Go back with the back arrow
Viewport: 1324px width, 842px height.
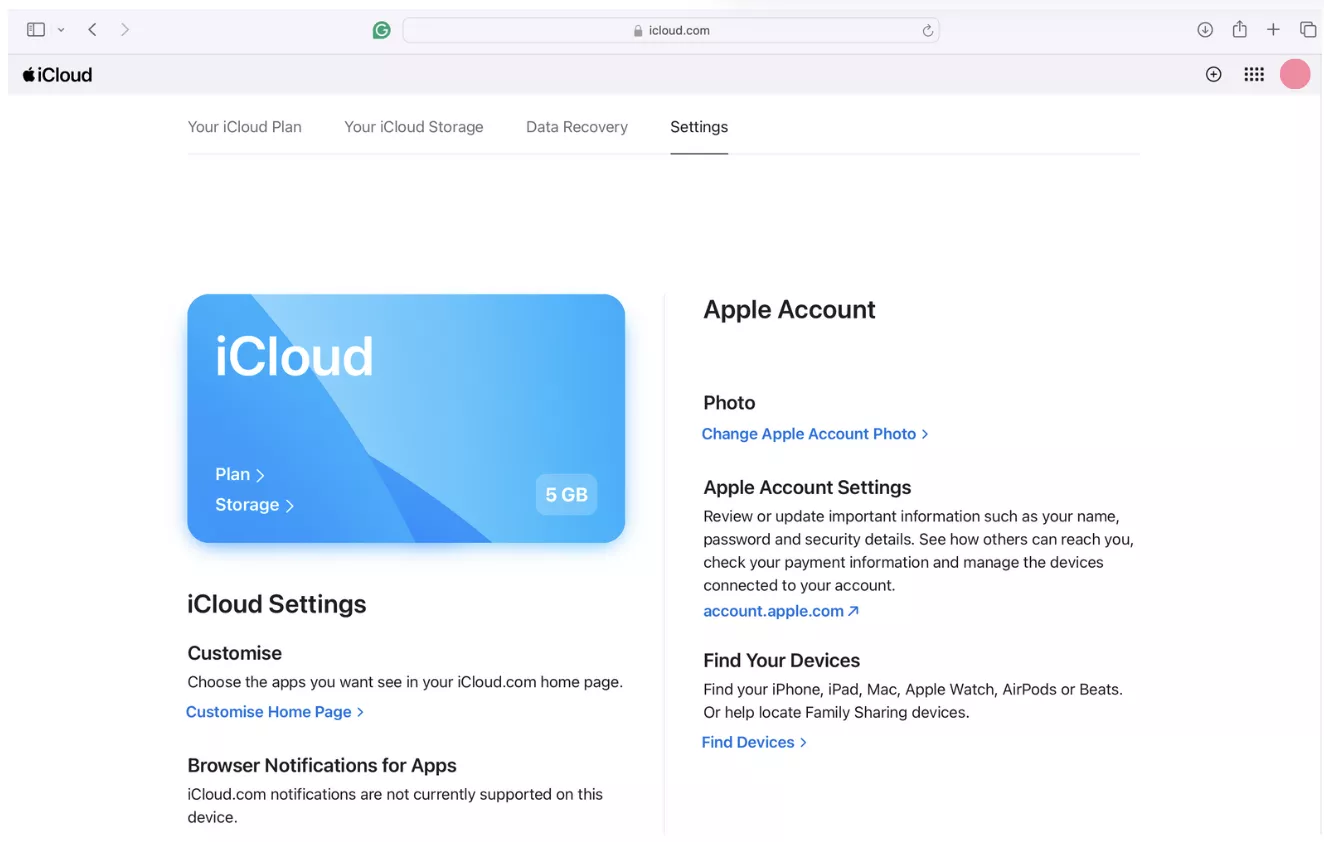(x=92, y=30)
